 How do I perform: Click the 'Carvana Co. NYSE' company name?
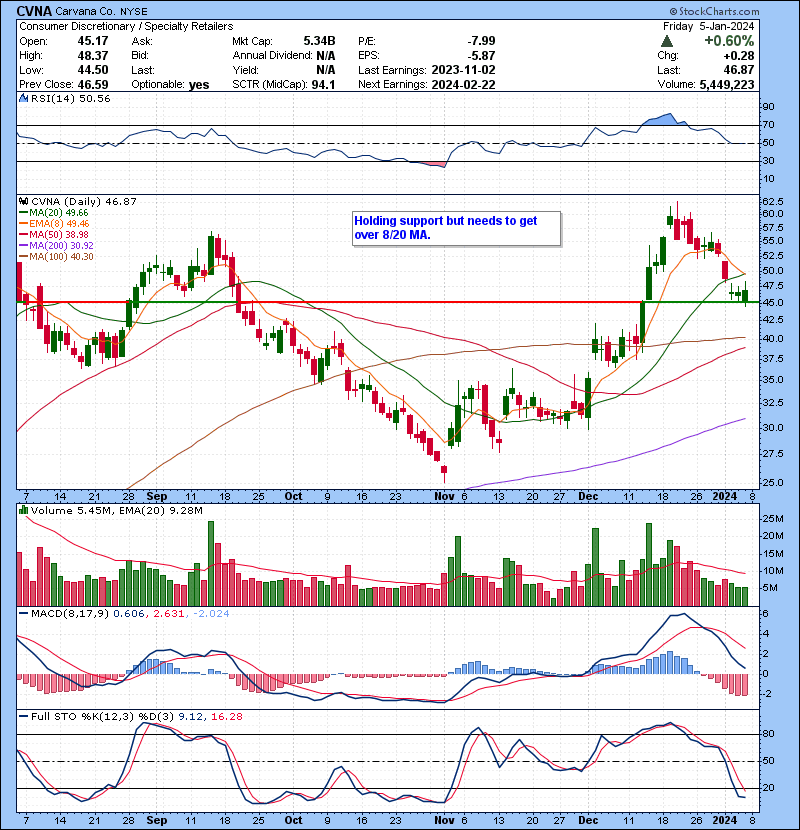(x=102, y=11)
